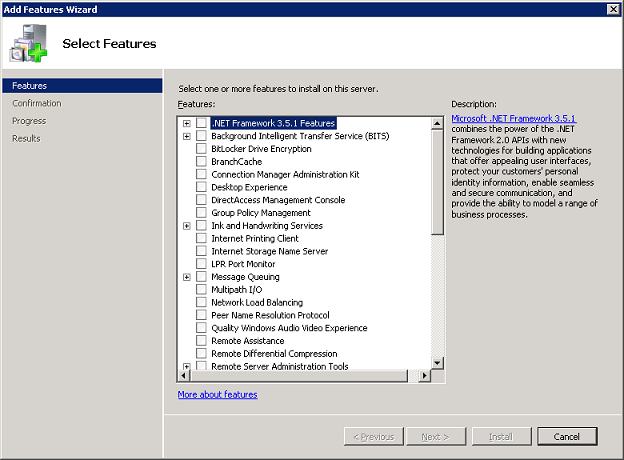Click the Install button
The height and width of the screenshot is (460, 624).
[x=501, y=437]
